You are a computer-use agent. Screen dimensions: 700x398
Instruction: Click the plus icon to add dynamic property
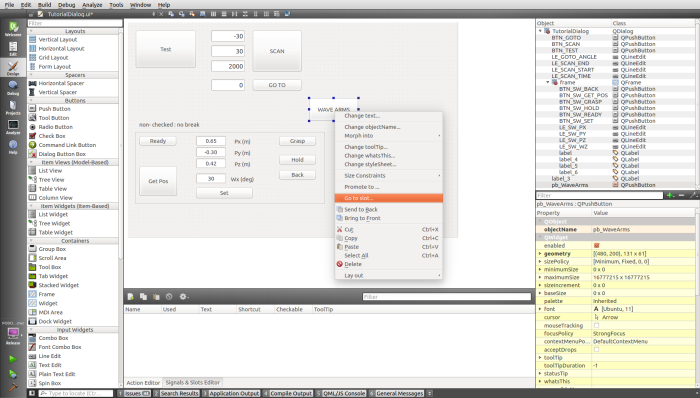click(x=670, y=195)
